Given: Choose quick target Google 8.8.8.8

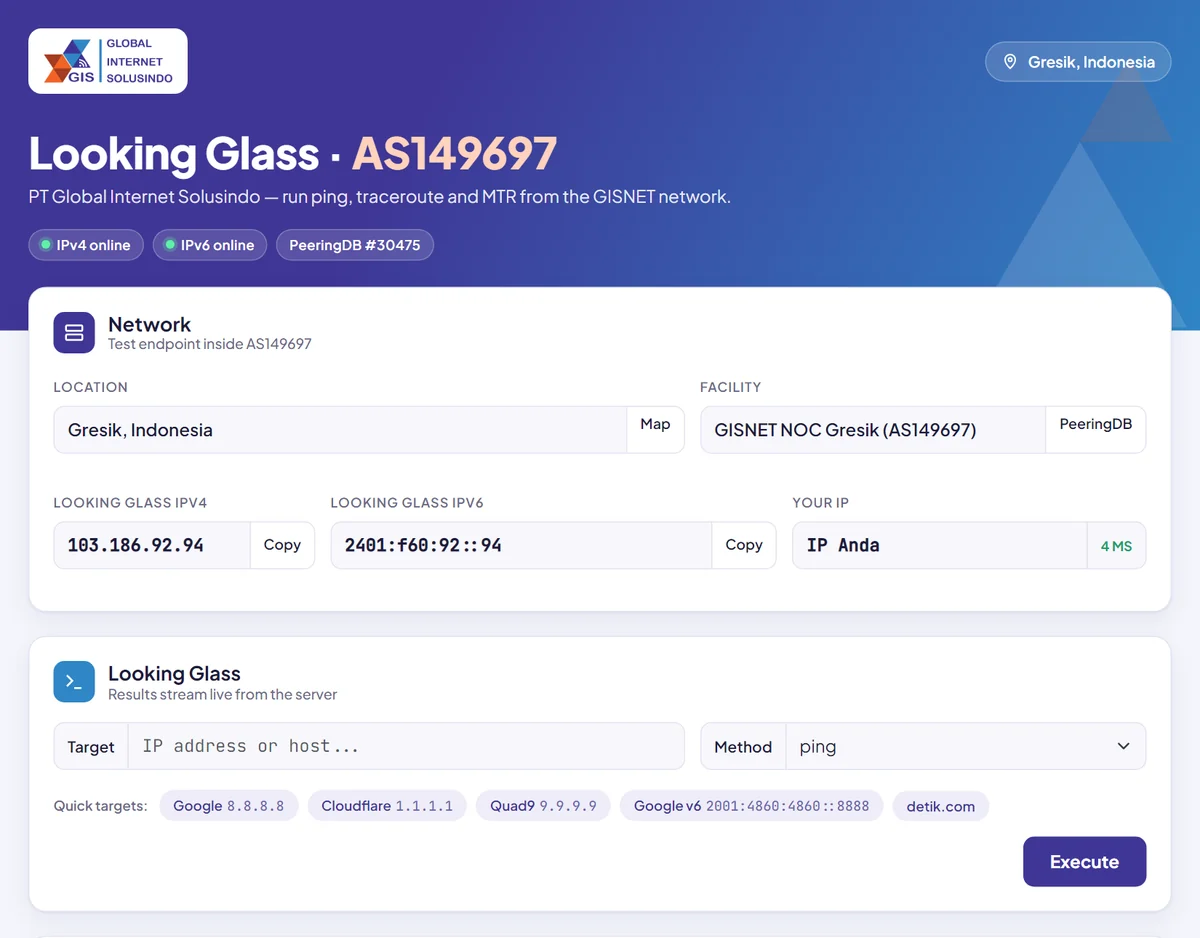Looking at the screenshot, I should (x=229, y=806).
